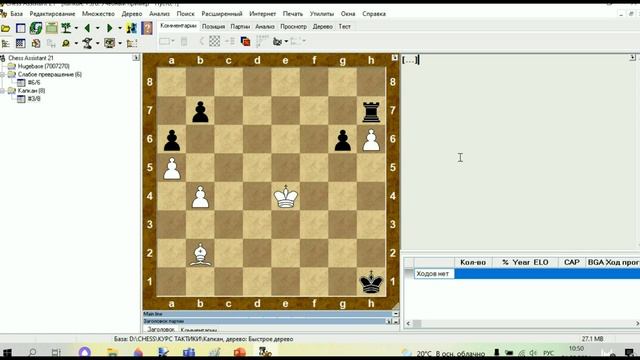Click the new window icon in toolbar

point(20,28)
